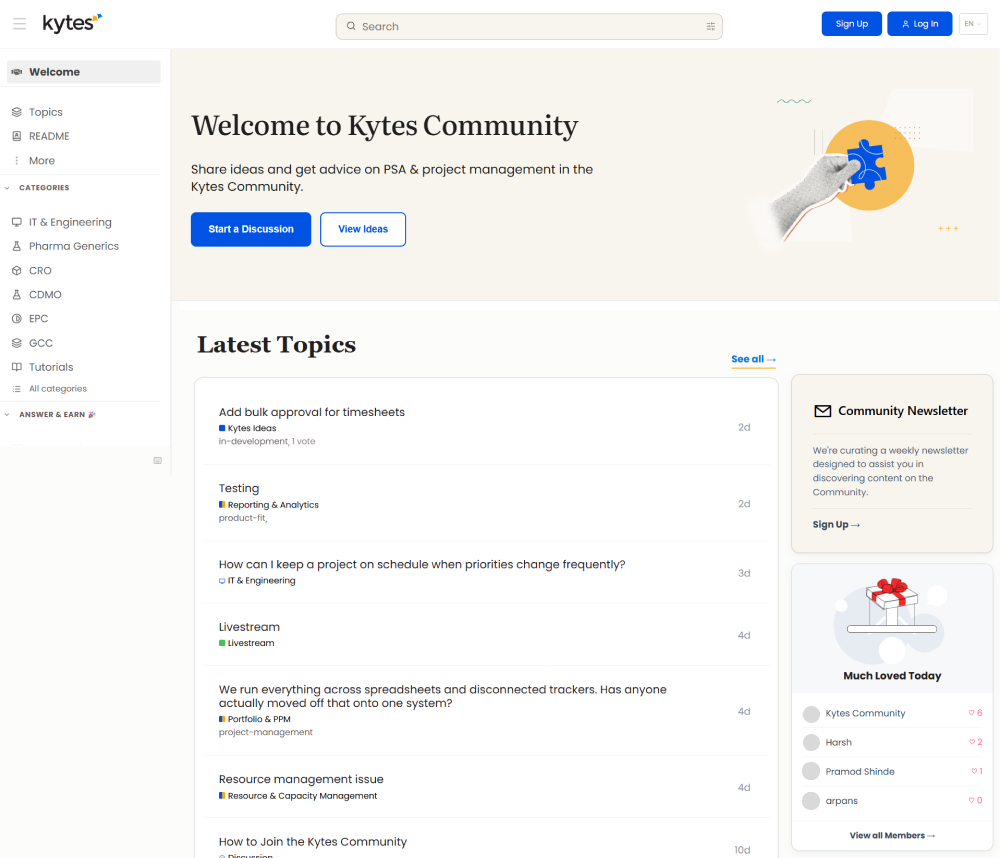Select the Welcome sidebar item
Screen dimensions: 1000x858
(x=84, y=72)
